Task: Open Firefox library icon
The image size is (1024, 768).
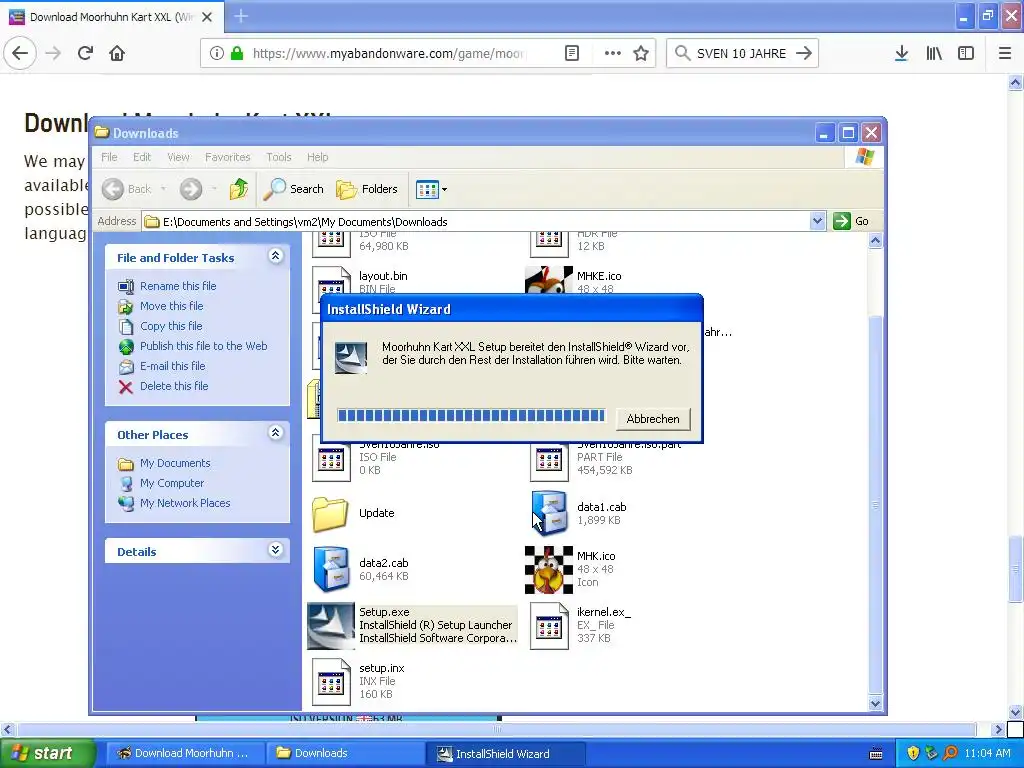Action: [934, 53]
